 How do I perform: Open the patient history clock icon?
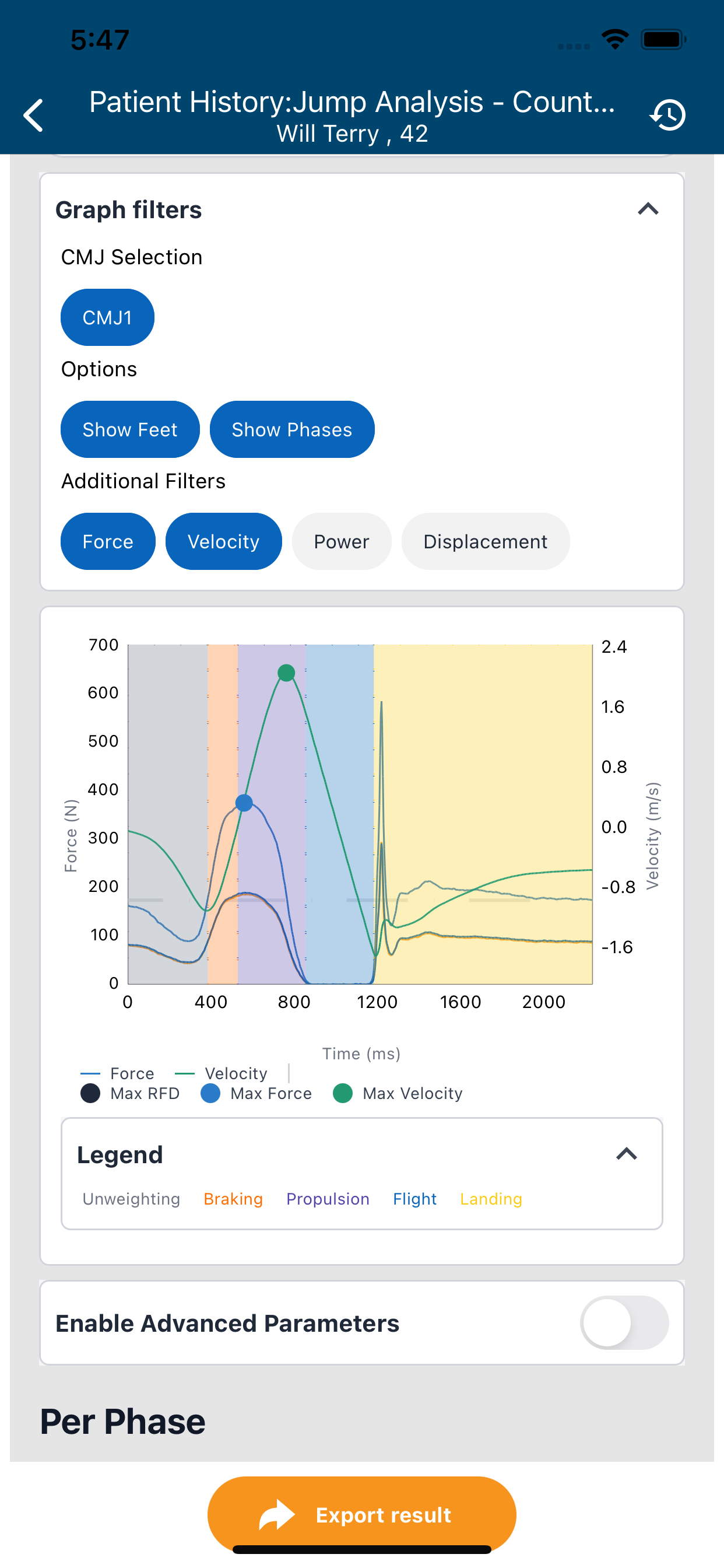[x=668, y=115]
